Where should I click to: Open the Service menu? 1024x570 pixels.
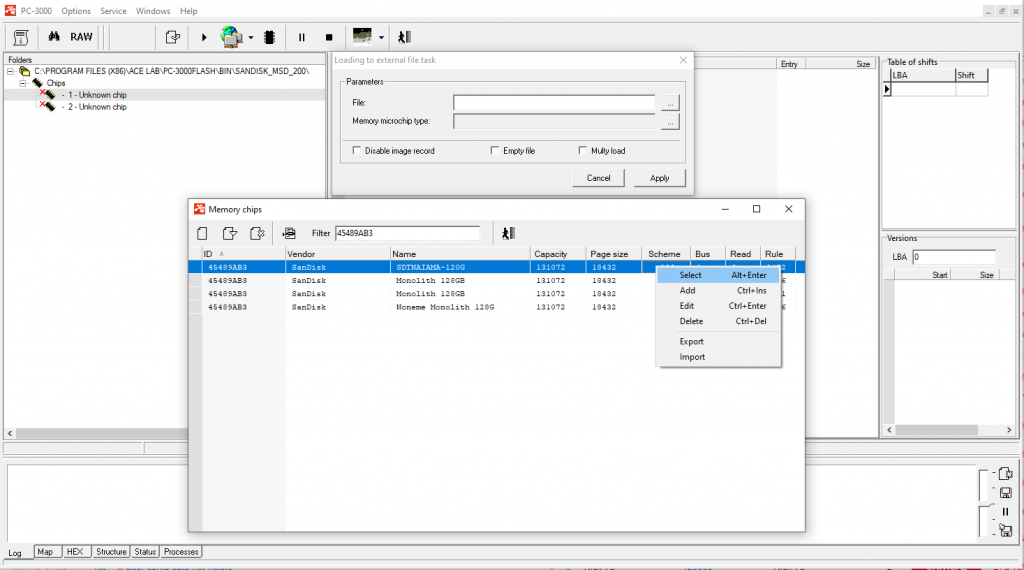pos(113,11)
